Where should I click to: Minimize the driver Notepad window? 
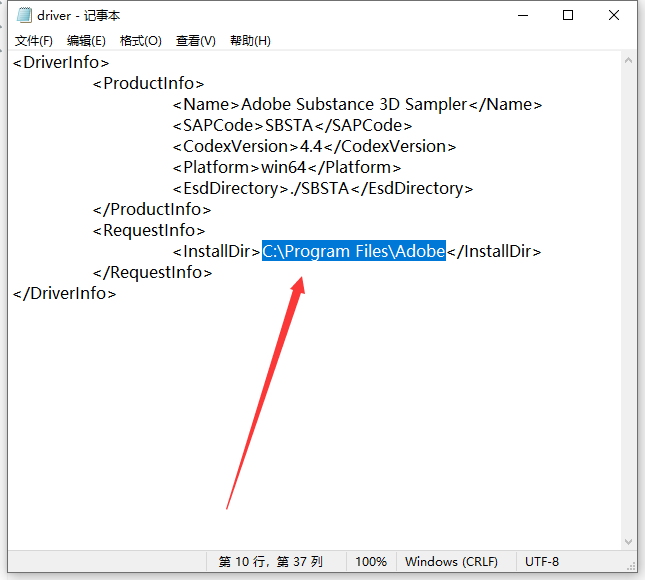(520, 15)
